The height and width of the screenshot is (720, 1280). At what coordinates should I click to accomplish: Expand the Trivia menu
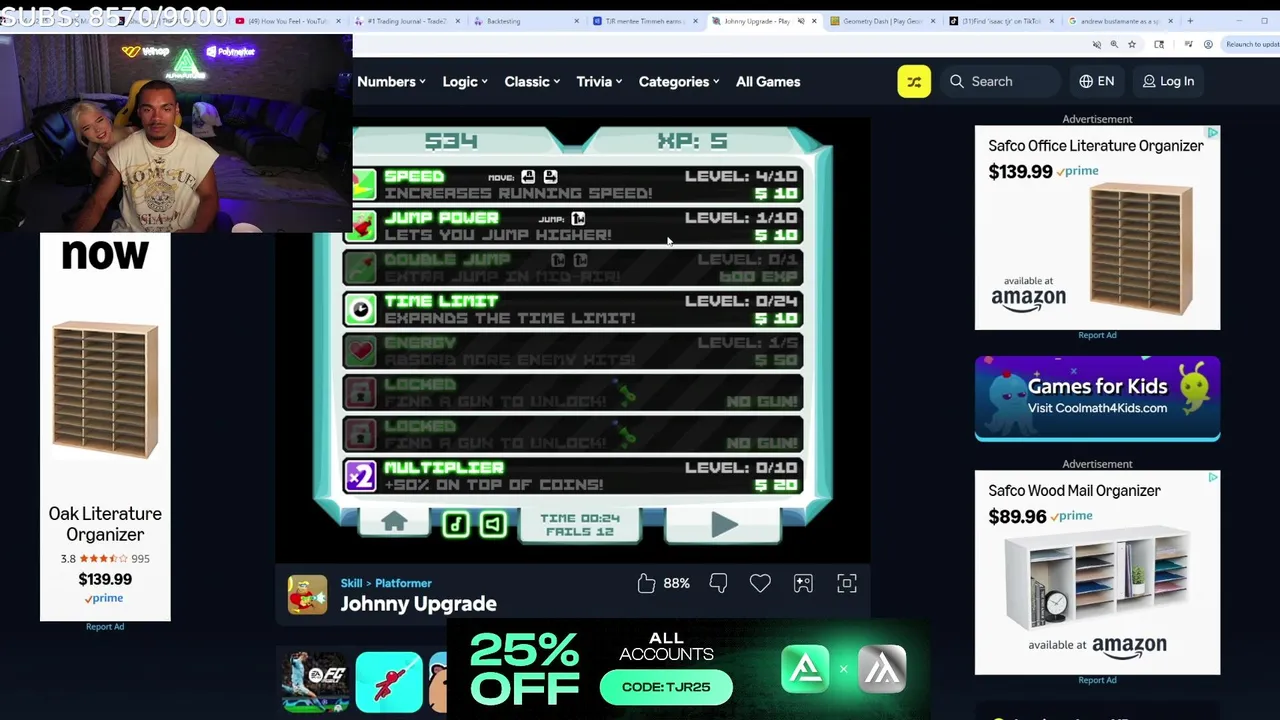pyautogui.click(x=599, y=82)
